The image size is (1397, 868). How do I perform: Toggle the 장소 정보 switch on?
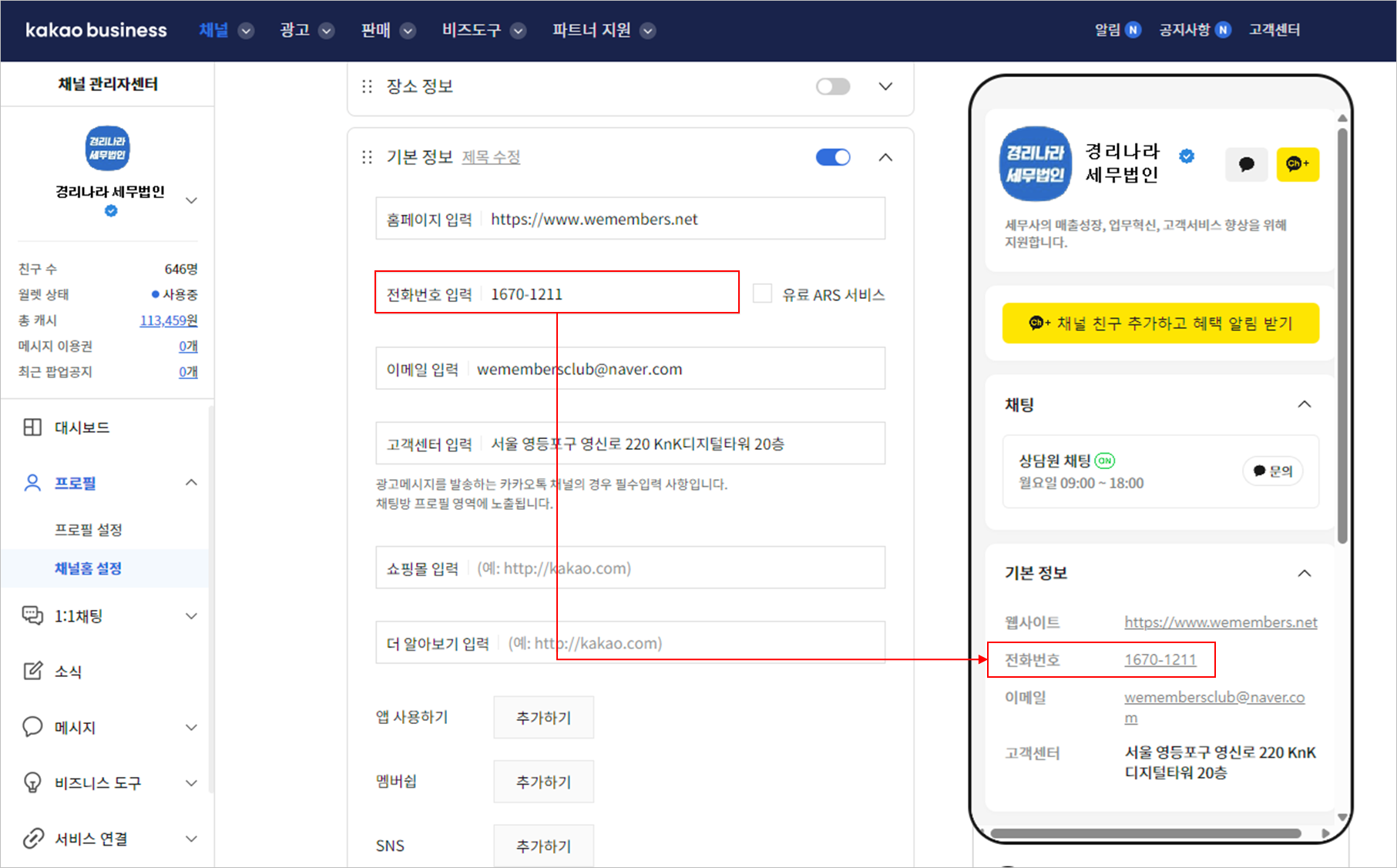[833, 86]
